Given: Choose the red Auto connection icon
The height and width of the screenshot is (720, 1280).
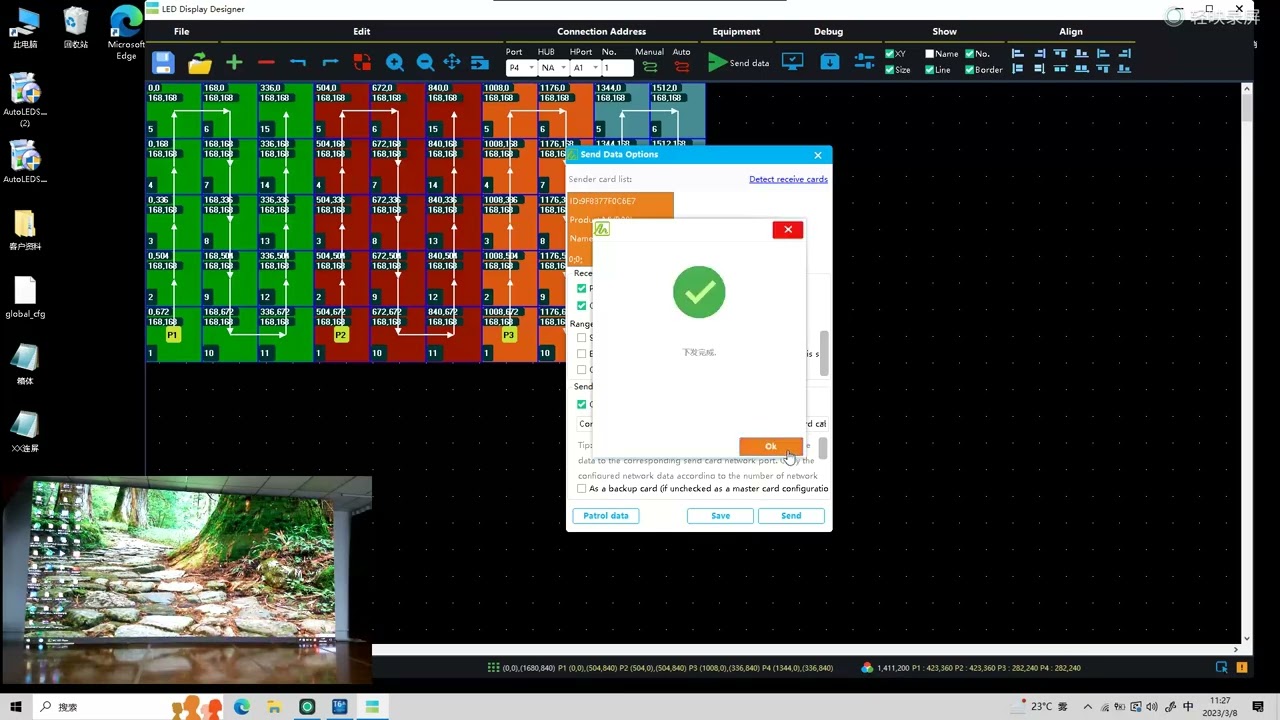Looking at the screenshot, I should [681, 67].
